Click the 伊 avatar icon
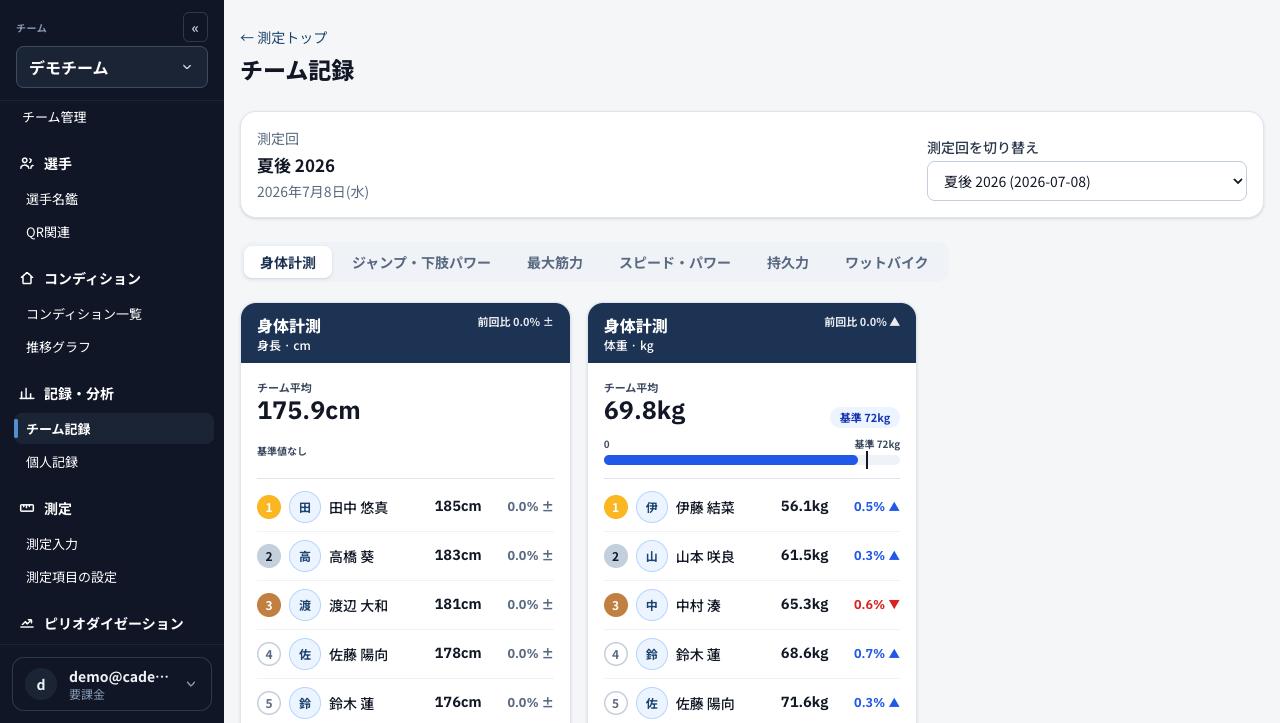This screenshot has height=723, width=1280. (652, 507)
